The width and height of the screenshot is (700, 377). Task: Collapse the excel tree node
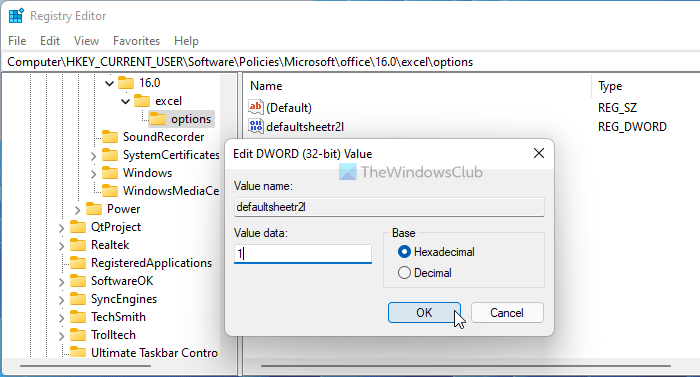coord(125,101)
